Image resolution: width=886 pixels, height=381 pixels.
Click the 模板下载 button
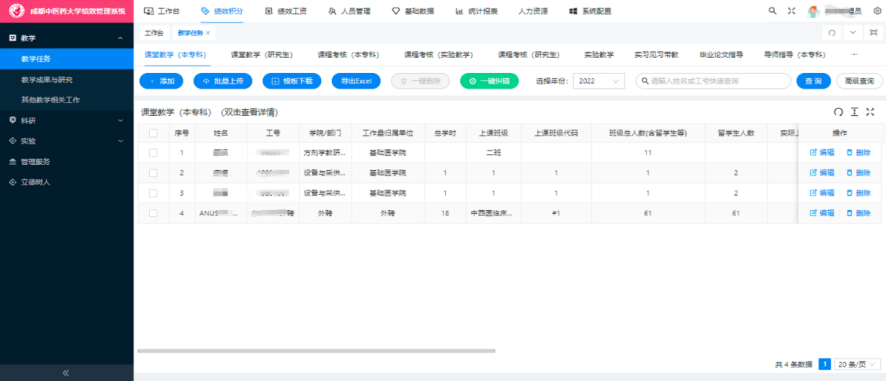(x=292, y=81)
